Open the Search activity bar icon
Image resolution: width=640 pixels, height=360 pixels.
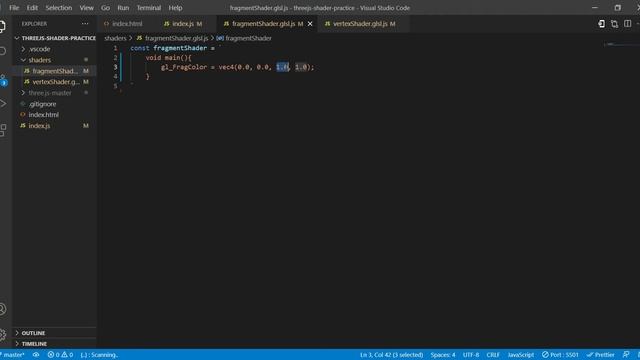(x=2, y=51)
